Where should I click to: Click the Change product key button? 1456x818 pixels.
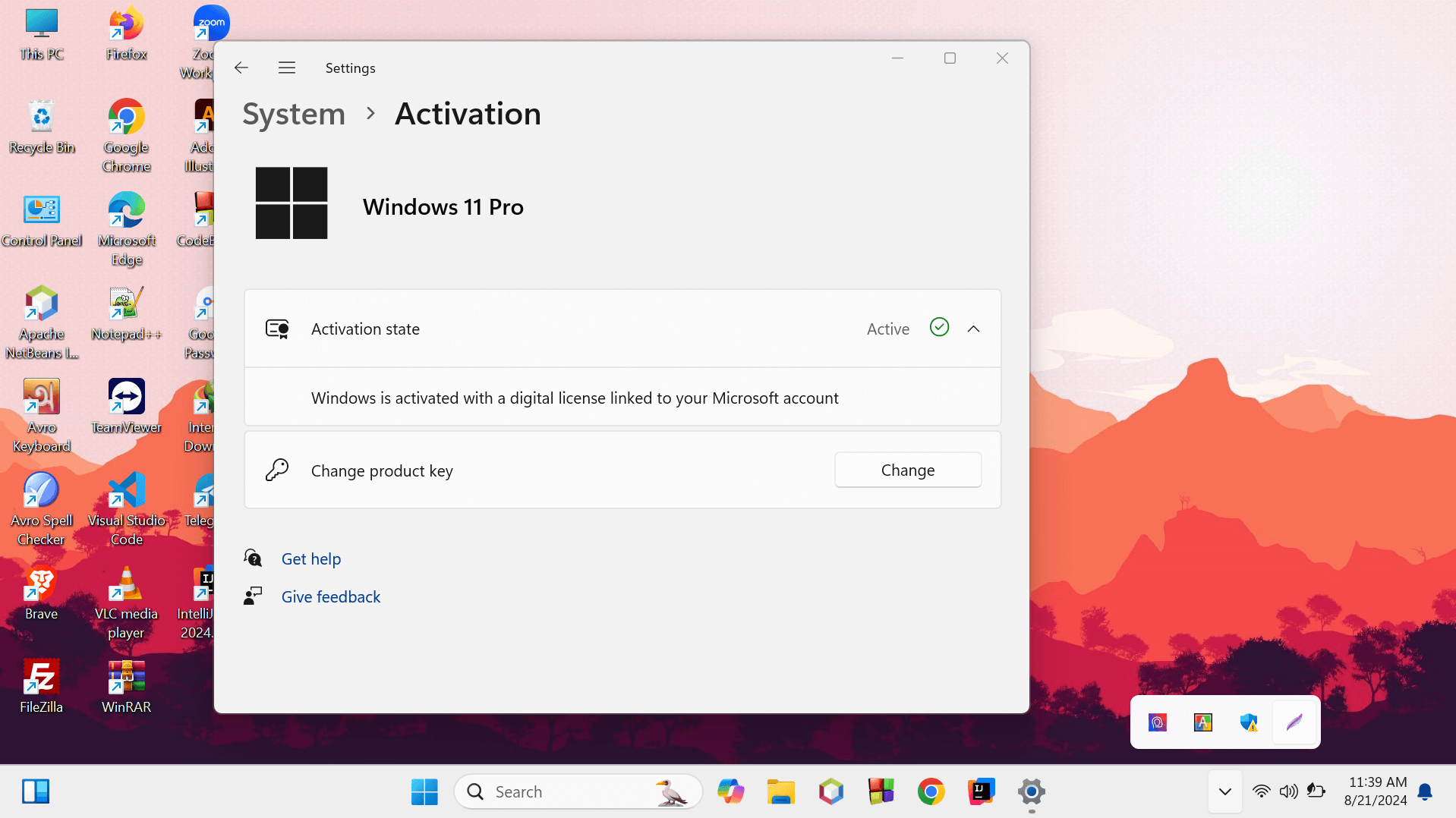907,470
